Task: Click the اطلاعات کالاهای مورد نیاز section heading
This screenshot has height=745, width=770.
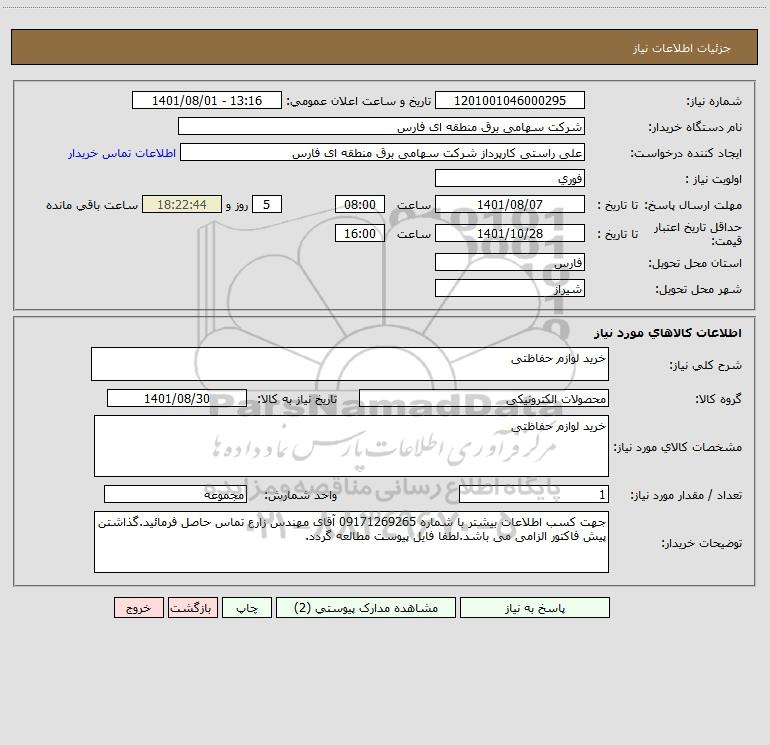Action: [667, 333]
